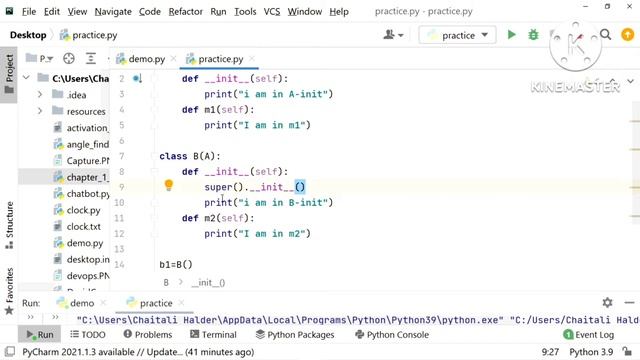Toggle the Structure side panel button
This screenshot has width=640, height=360.
[9, 225]
